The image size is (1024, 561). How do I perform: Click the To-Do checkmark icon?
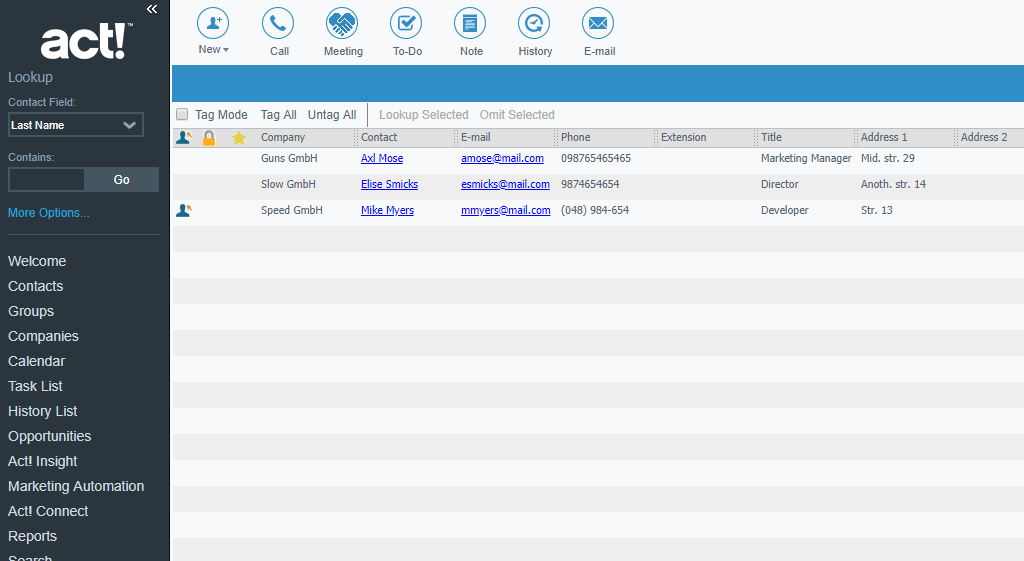click(406, 23)
